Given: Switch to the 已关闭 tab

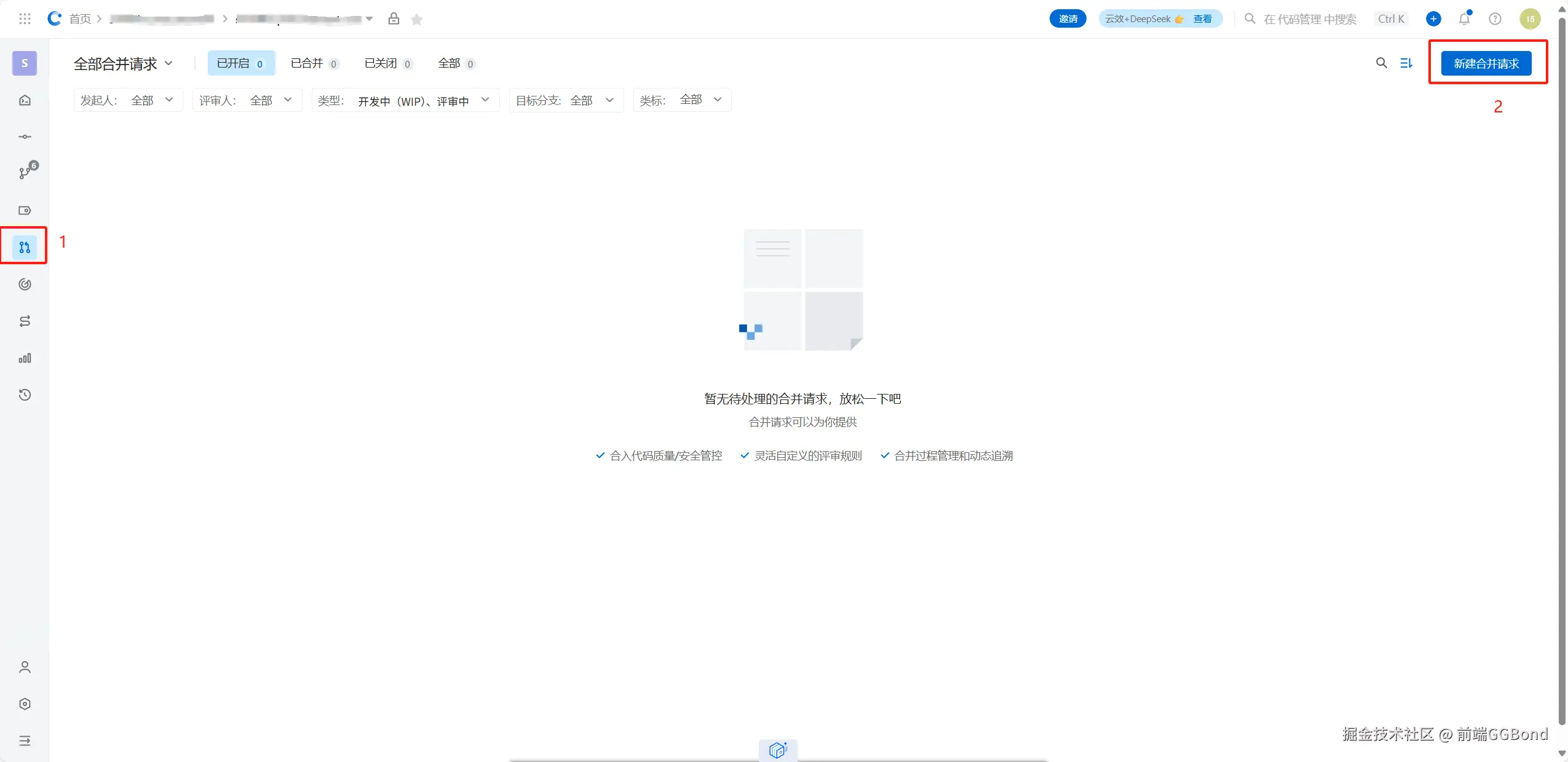Looking at the screenshot, I should click(388, 63).
